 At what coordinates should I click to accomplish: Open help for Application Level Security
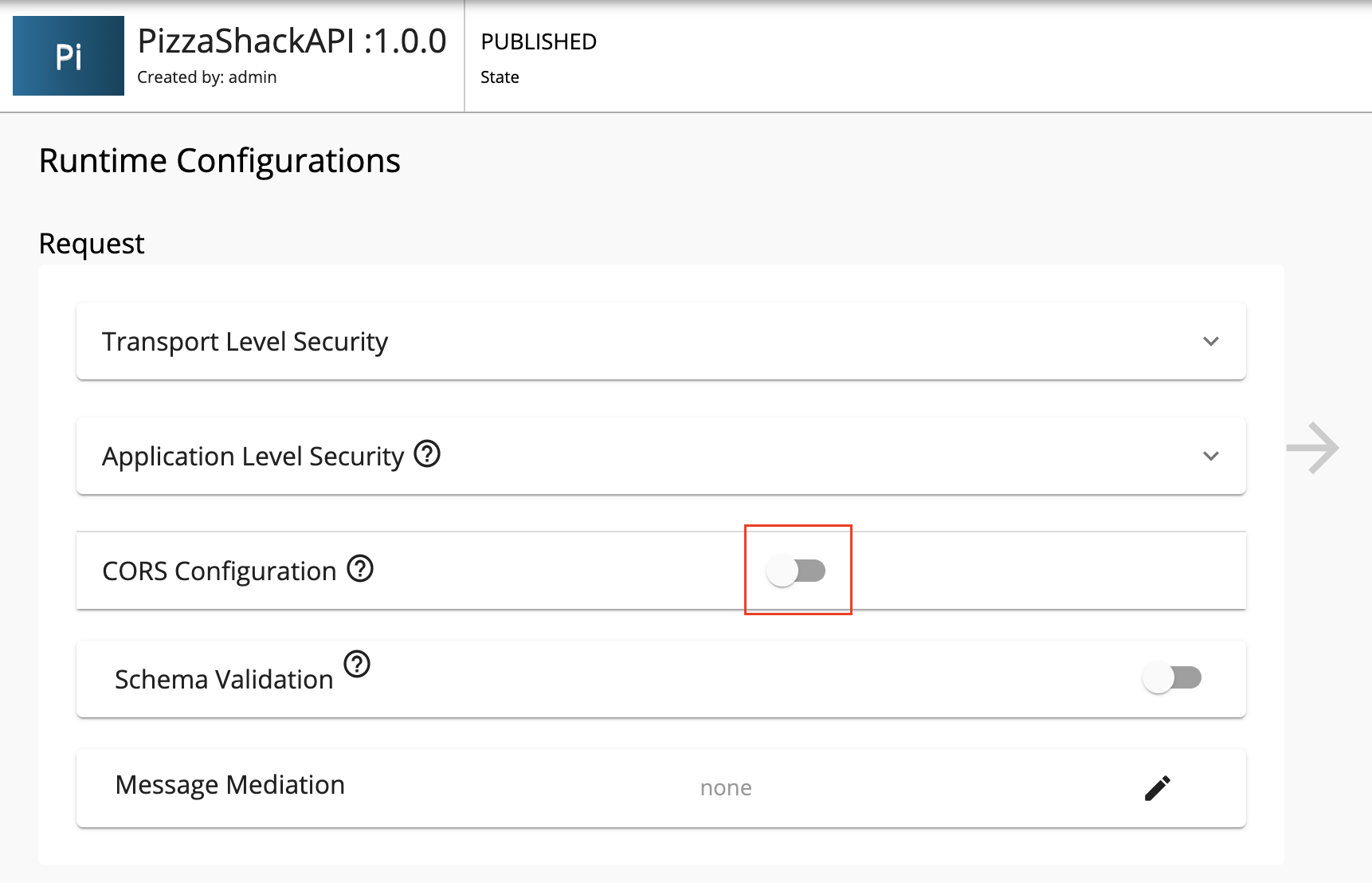[427, 455]
